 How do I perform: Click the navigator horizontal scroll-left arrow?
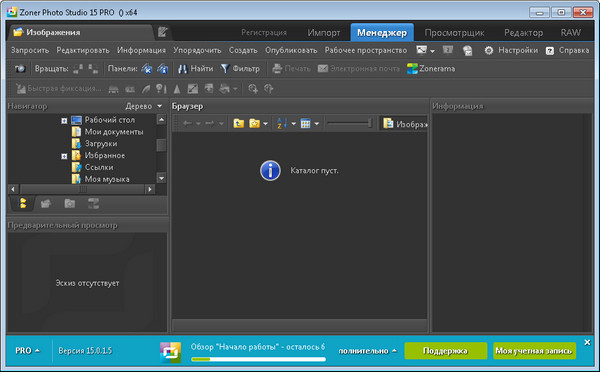13,189
